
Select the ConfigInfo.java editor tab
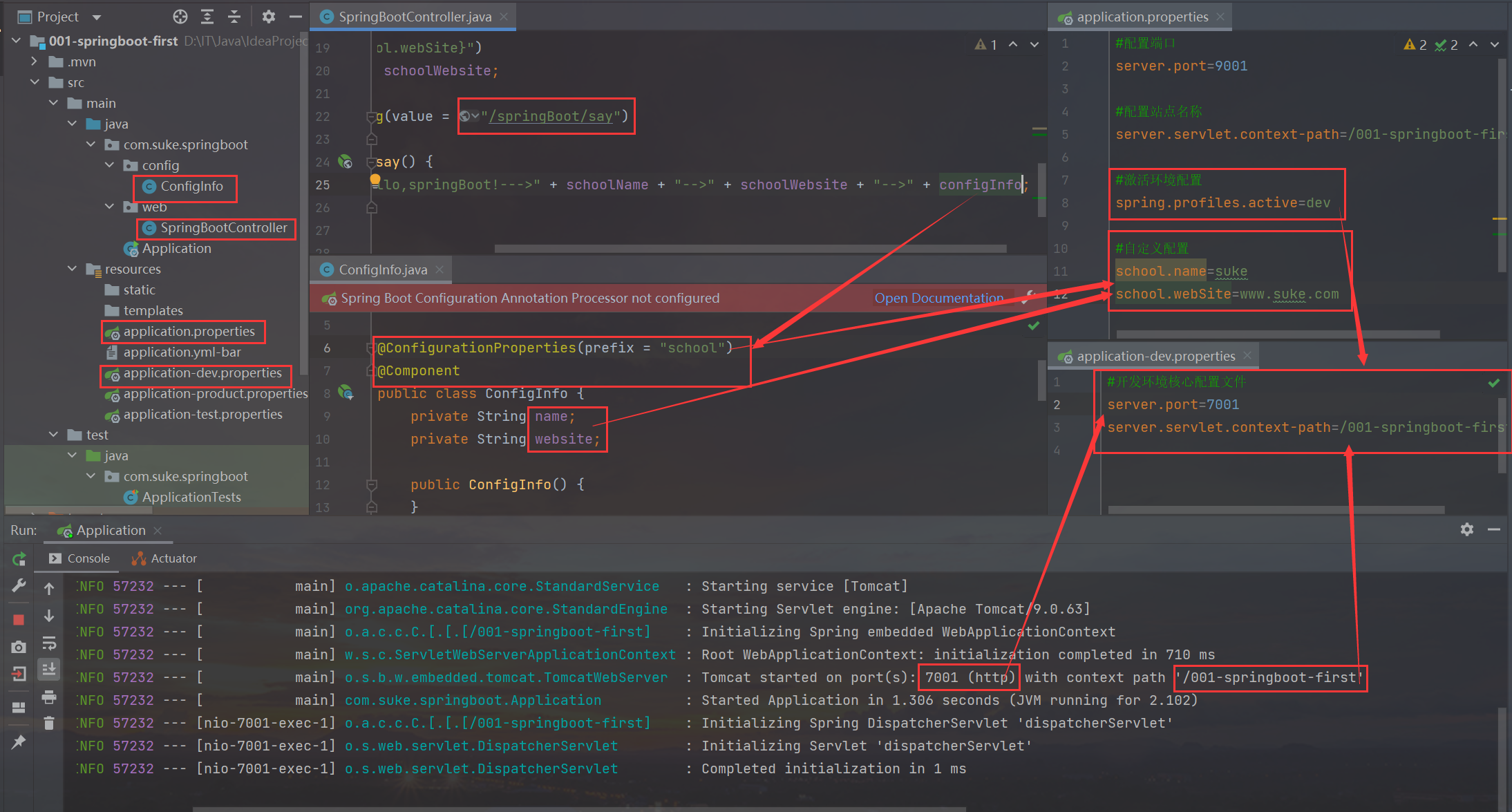click(x=382, y=270)
